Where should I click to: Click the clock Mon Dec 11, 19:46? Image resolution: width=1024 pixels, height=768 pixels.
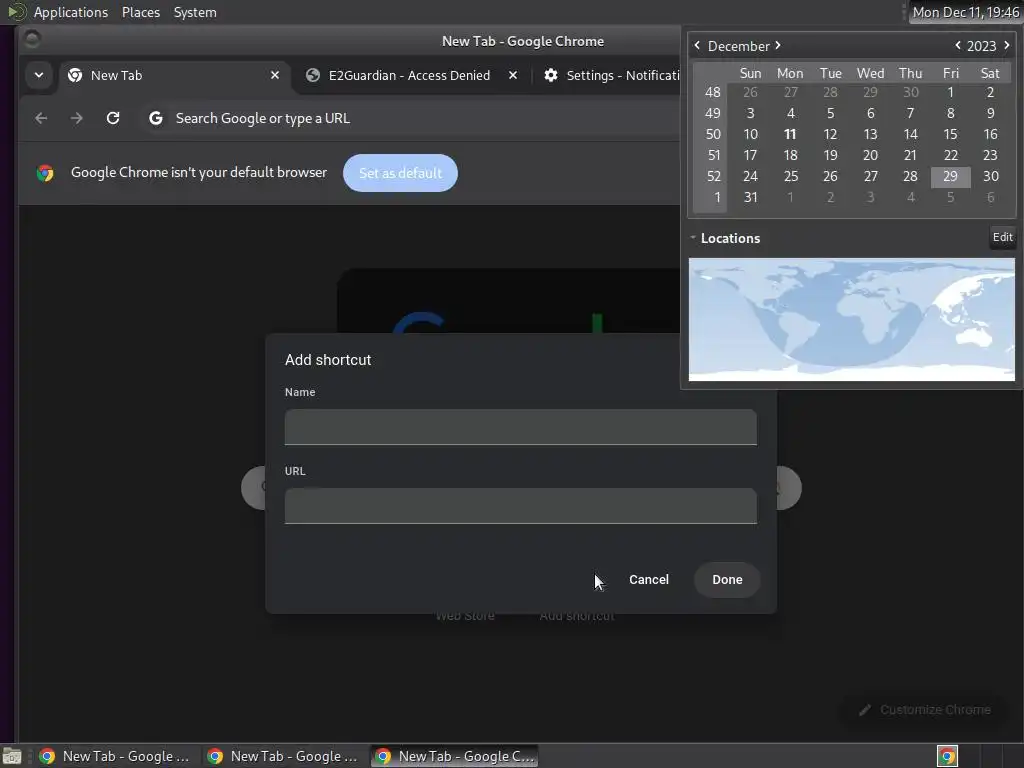point(965,12)
